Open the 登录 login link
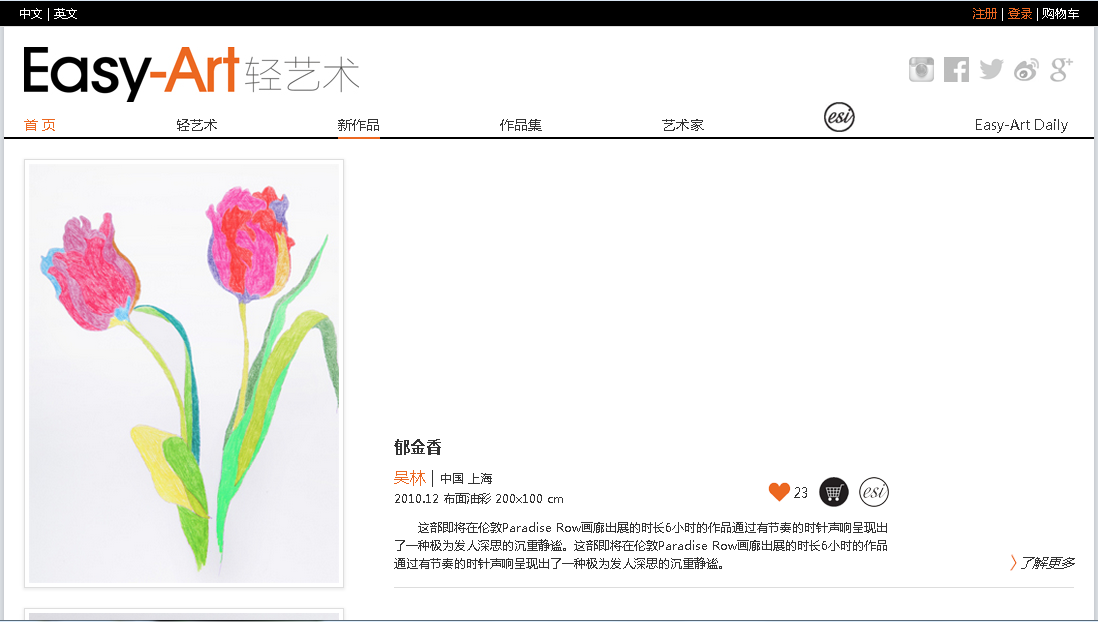The image size is (1098, 622). coord(1019,14)
